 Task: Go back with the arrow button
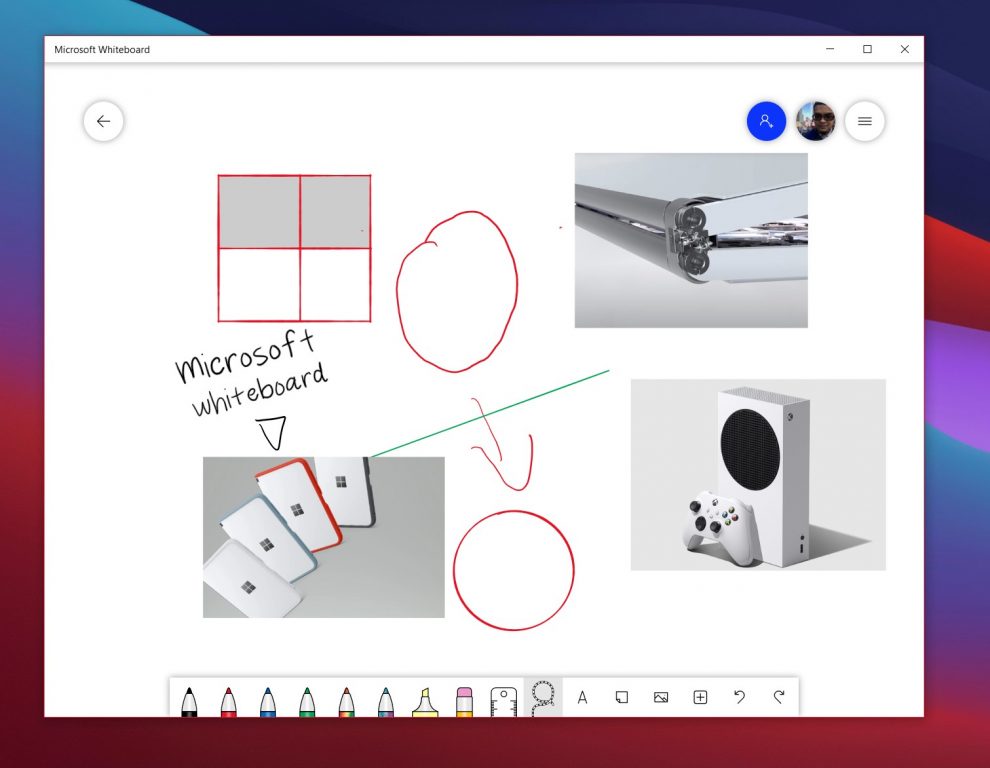[x=104, y=121]
